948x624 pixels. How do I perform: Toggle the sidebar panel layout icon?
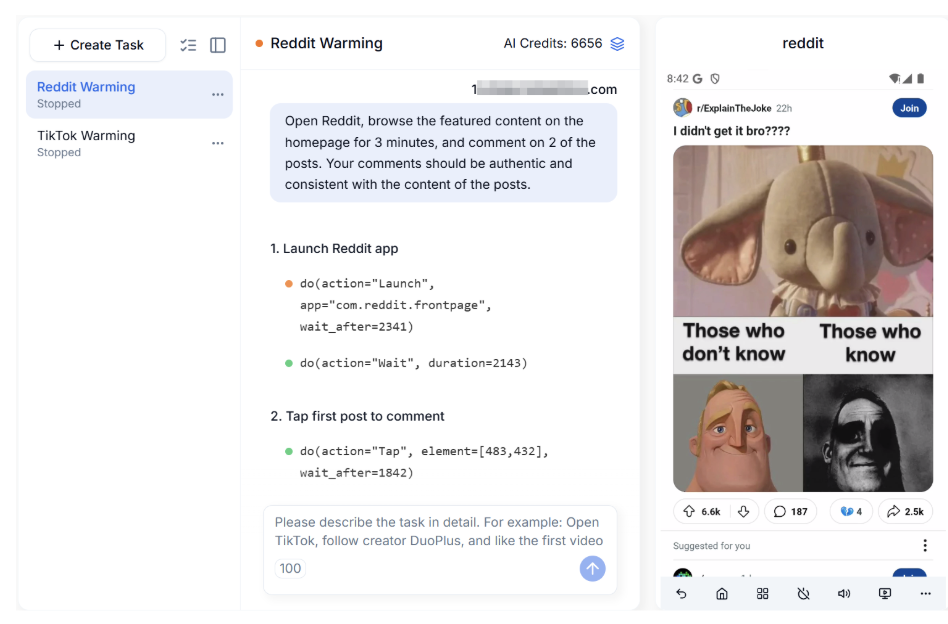218,45
